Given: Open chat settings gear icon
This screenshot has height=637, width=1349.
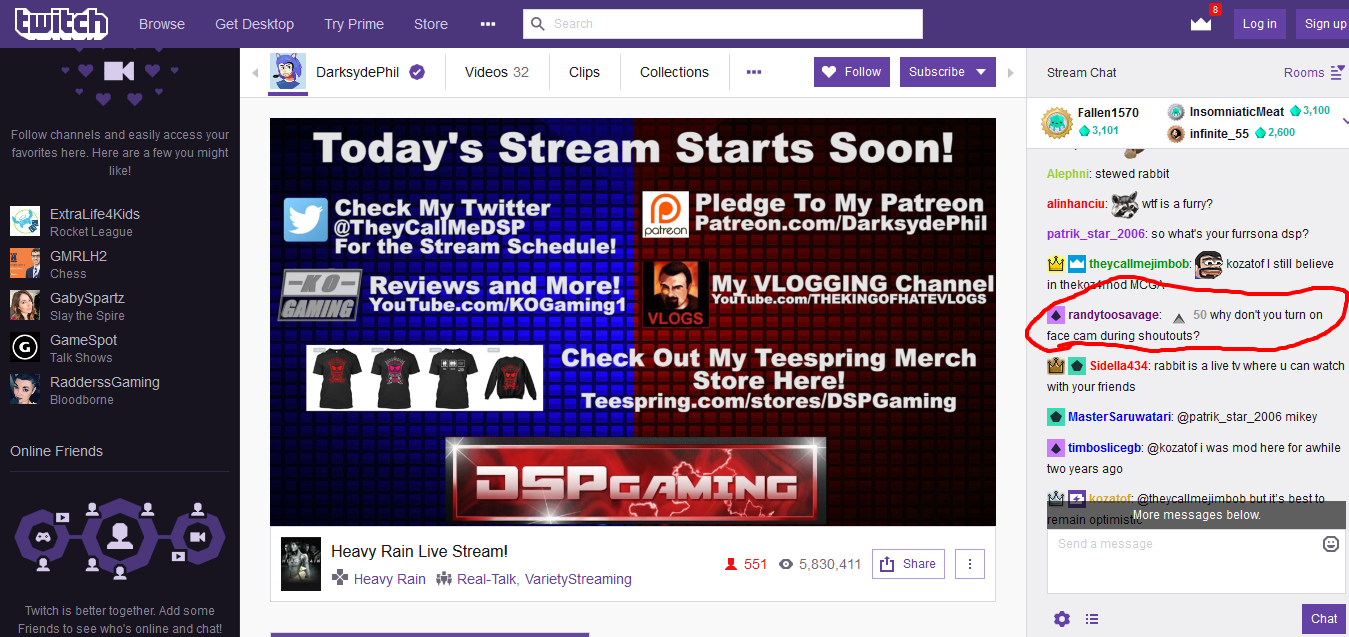Looking at the screenshot, I should point(1062,619).
